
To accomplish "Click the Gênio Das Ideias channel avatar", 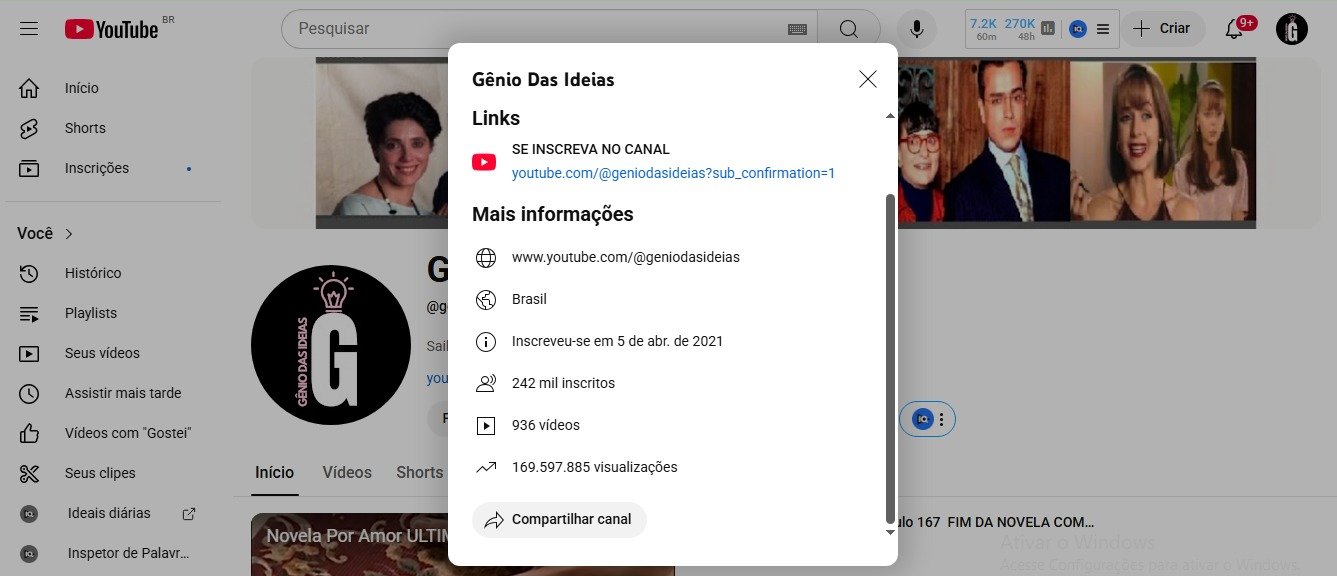I will 330,345.
